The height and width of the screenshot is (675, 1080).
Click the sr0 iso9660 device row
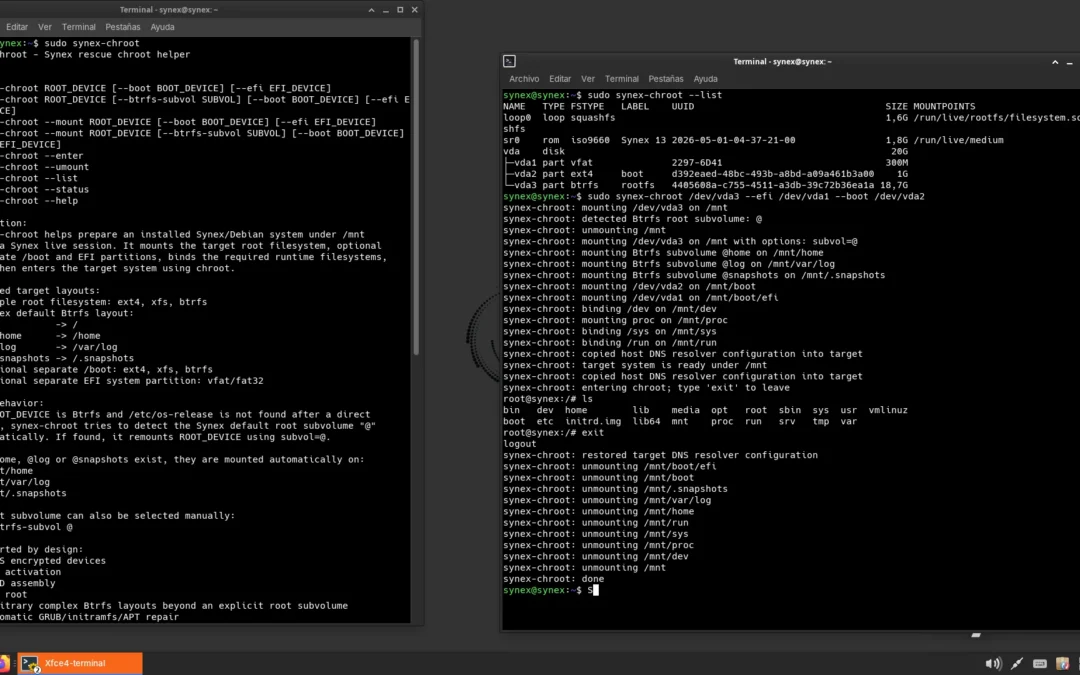pyautogui.click(x=753, y=141)
